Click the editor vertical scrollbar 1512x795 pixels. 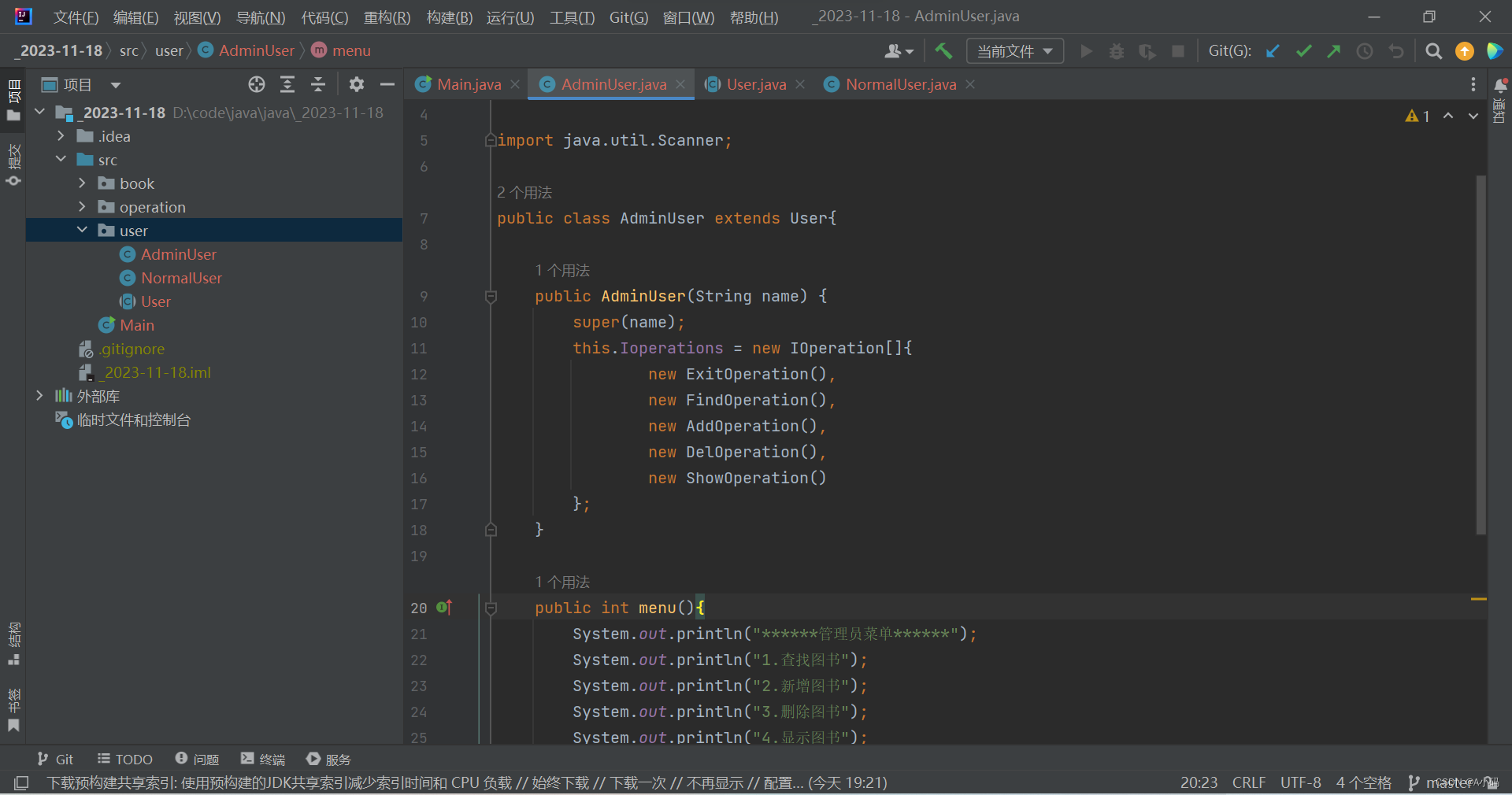(x=1480, y=354)
